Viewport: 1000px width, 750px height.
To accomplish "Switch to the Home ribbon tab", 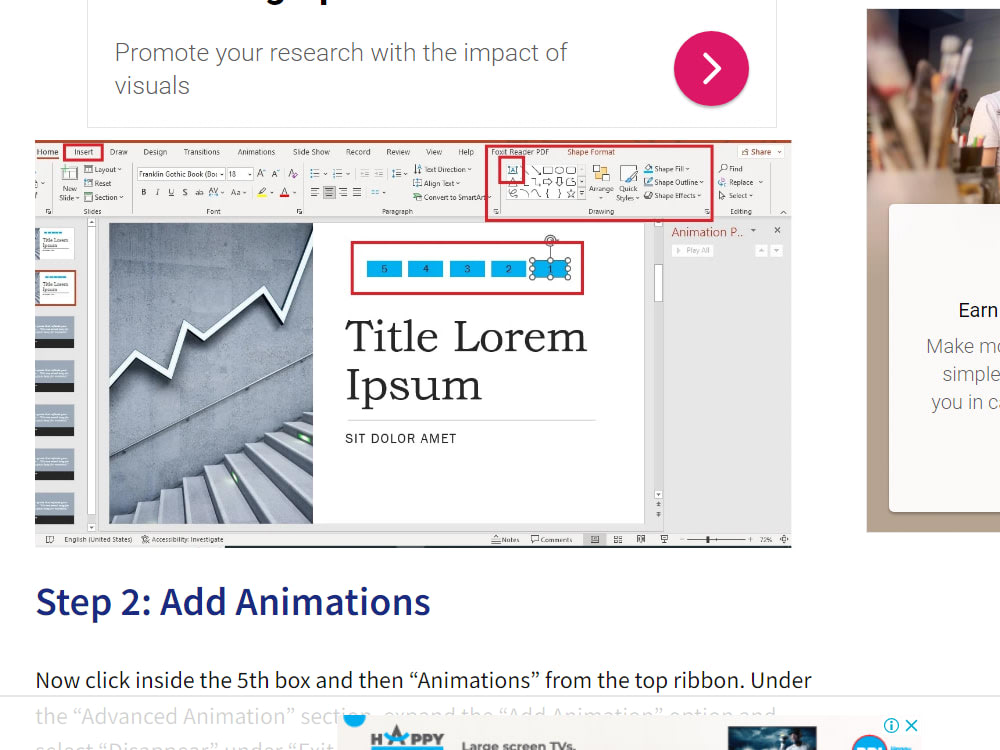I will click(x=47, y=152).
